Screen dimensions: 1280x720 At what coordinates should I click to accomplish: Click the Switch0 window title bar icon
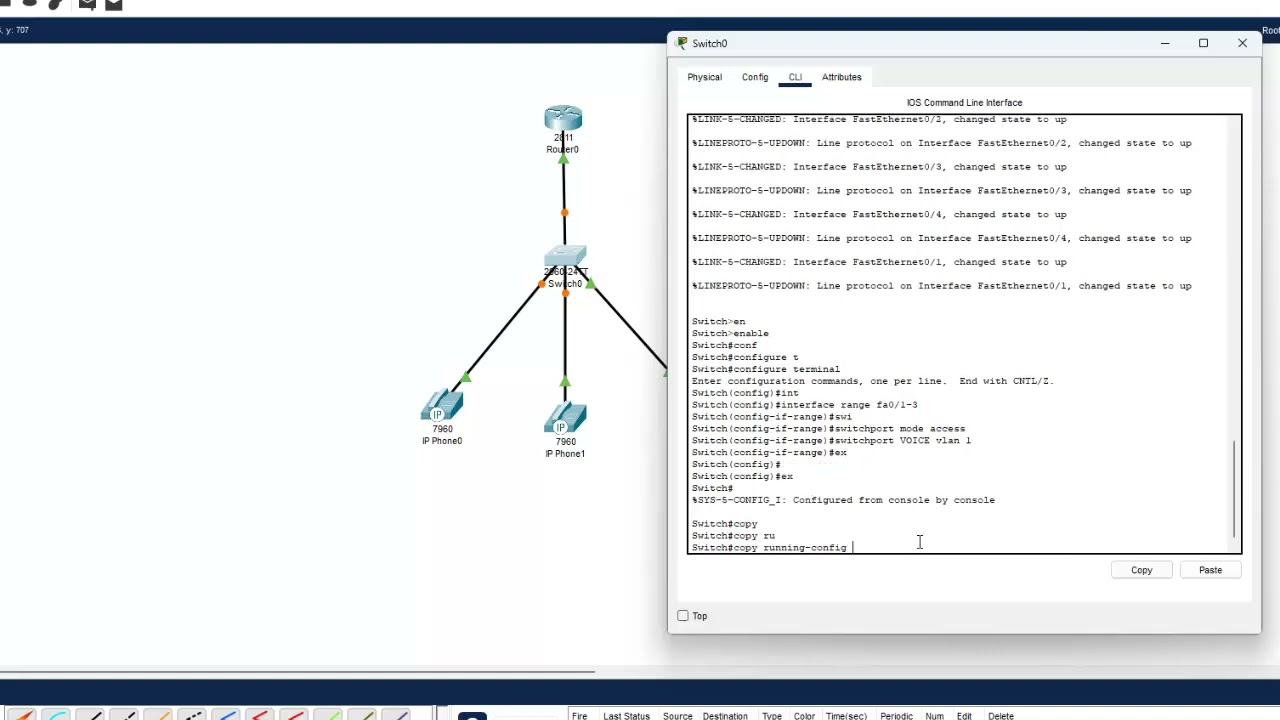point(682,43)
